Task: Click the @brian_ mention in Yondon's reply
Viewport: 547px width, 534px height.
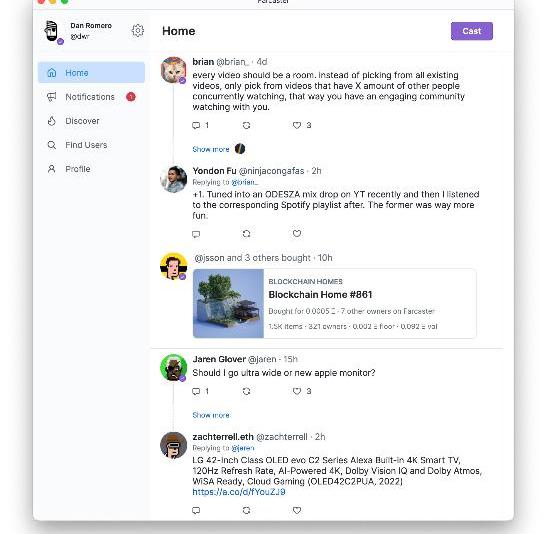Action: (245, 182)
